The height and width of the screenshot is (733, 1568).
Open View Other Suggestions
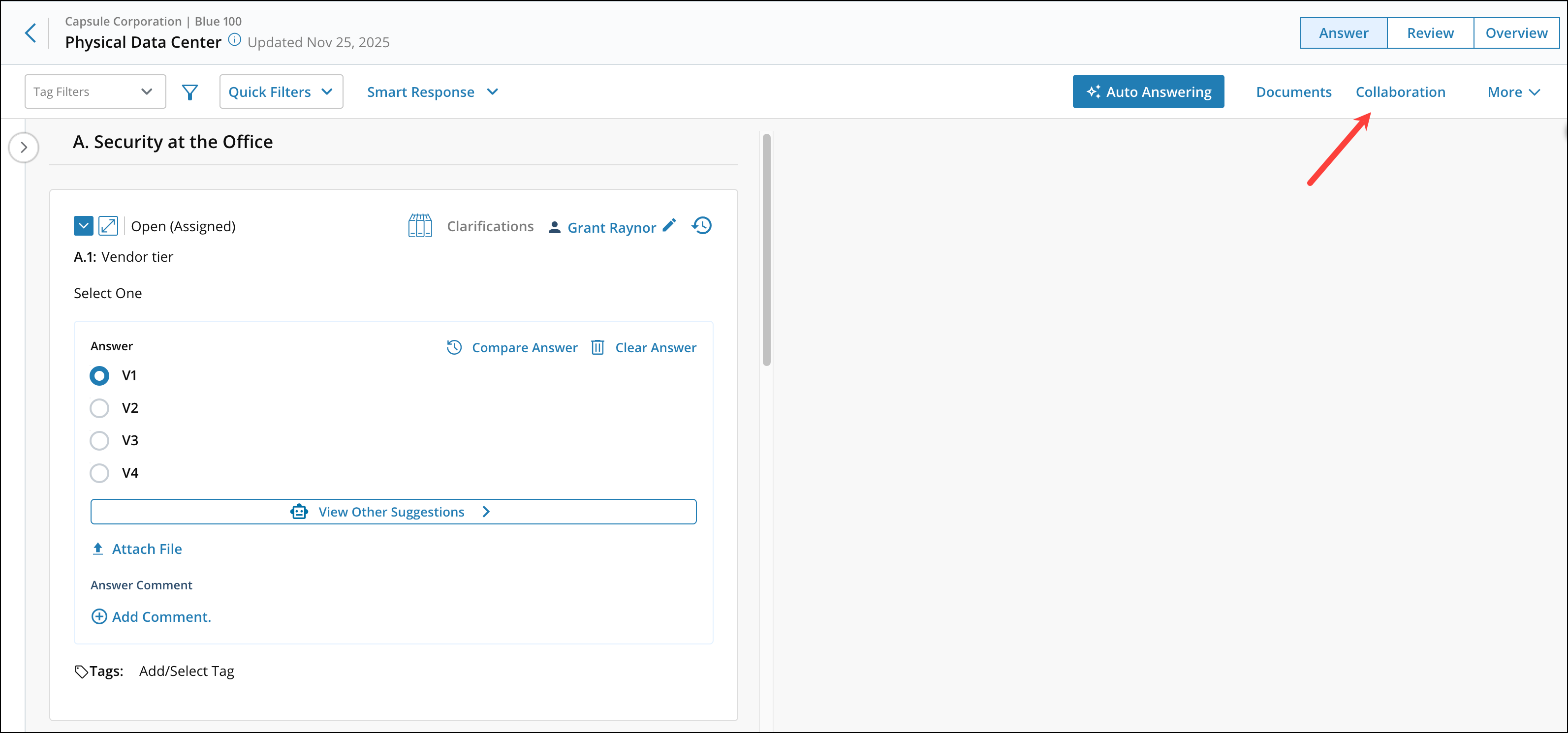coord(393,511)
